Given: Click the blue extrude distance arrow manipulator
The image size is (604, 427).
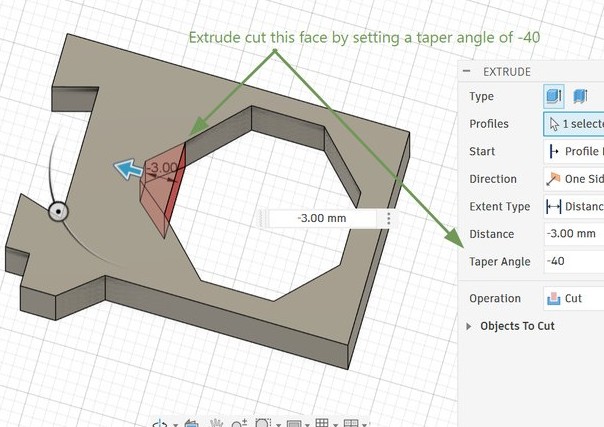Looking at the screenshot, I should coord(128,169).
